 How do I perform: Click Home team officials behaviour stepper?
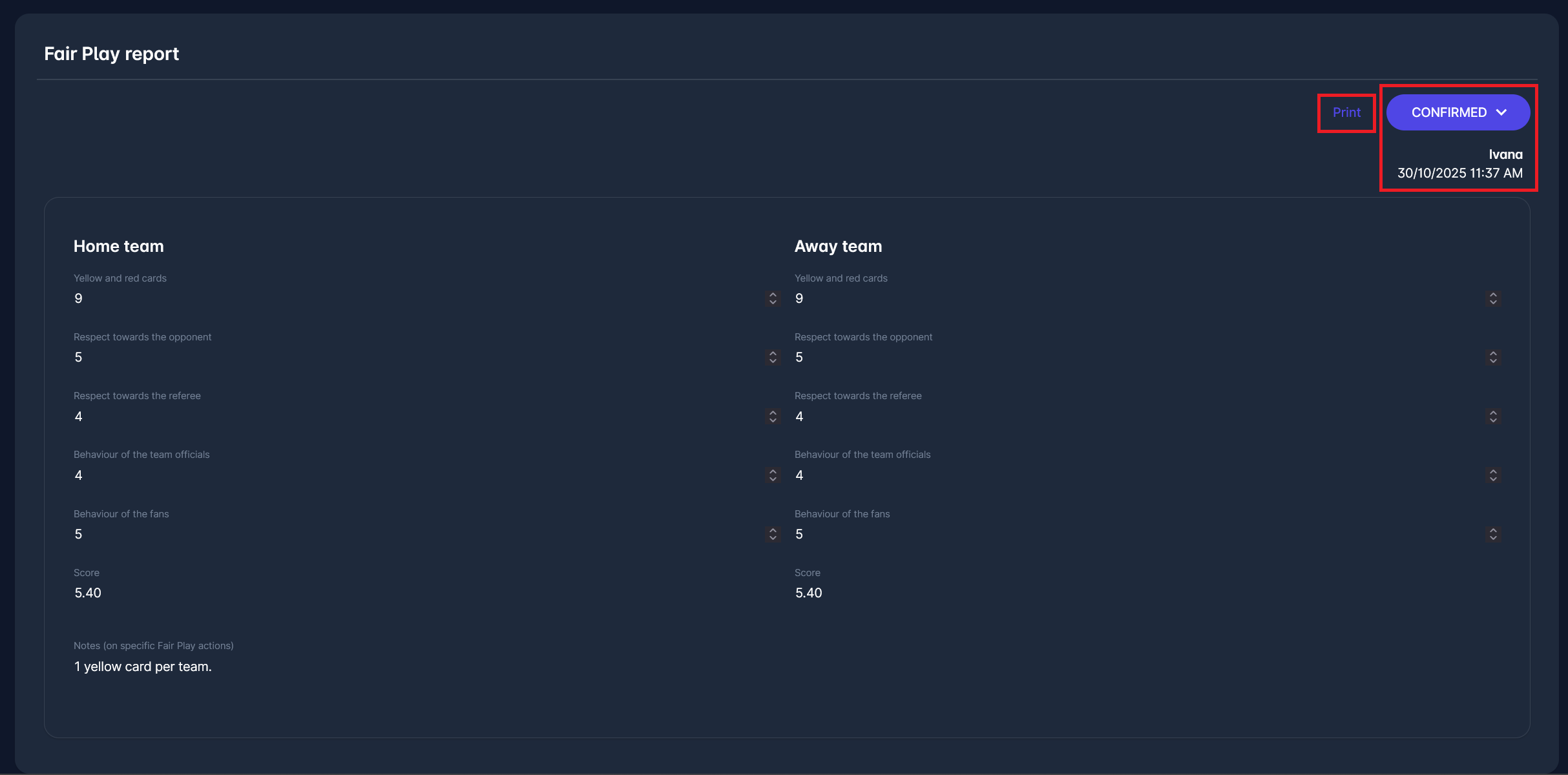[x=773, y=475]
